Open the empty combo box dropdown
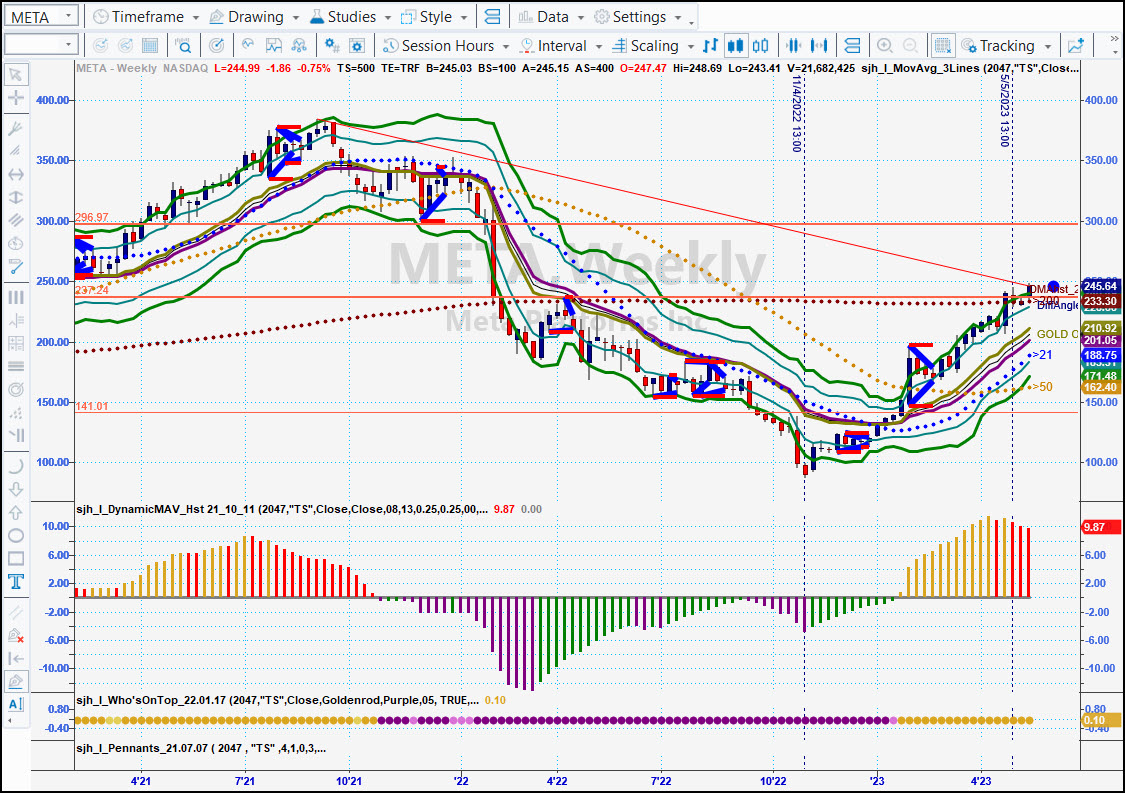1125x793 pixels. (68, 45)
